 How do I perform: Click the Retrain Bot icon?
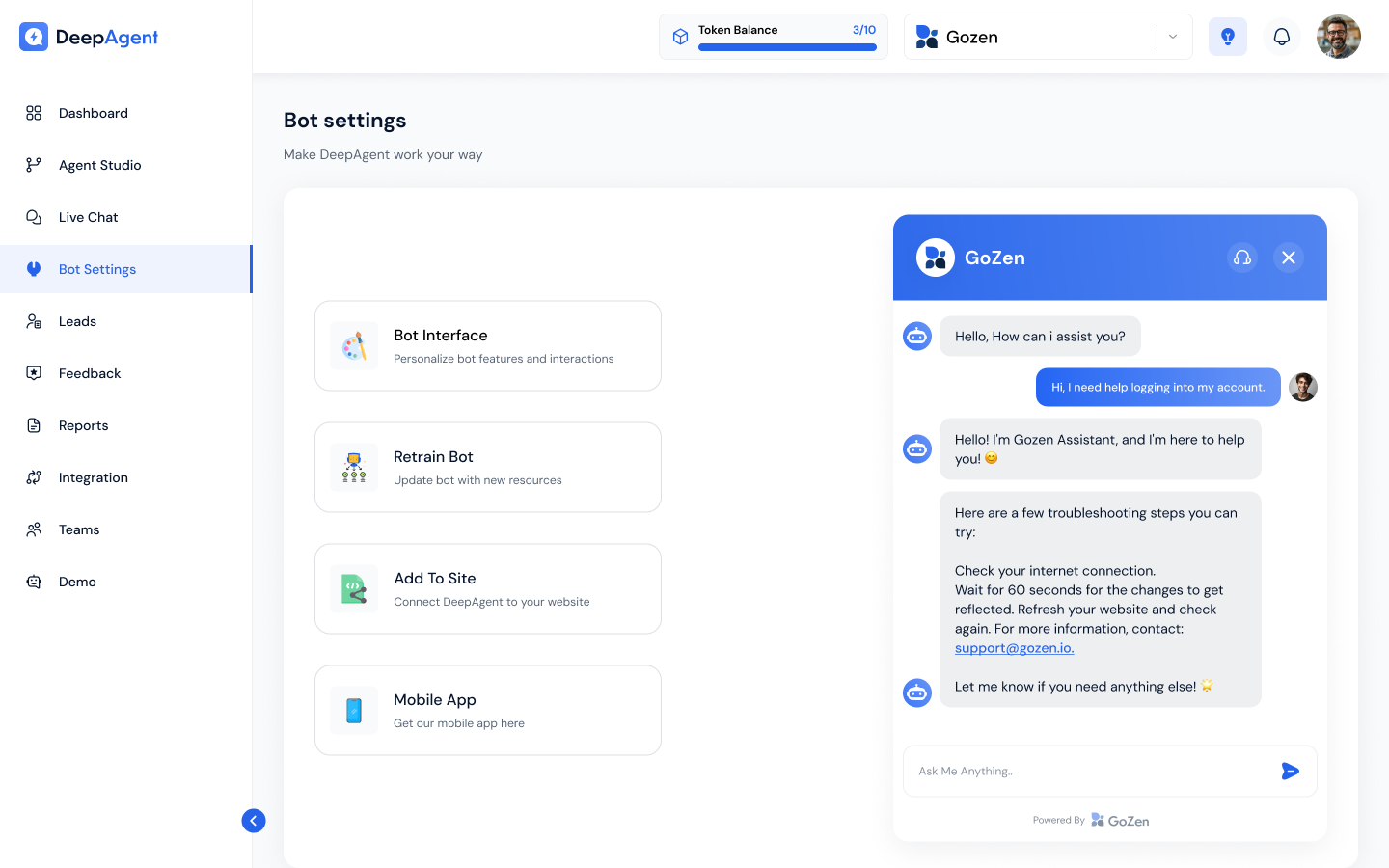click(x=354, y=468)
